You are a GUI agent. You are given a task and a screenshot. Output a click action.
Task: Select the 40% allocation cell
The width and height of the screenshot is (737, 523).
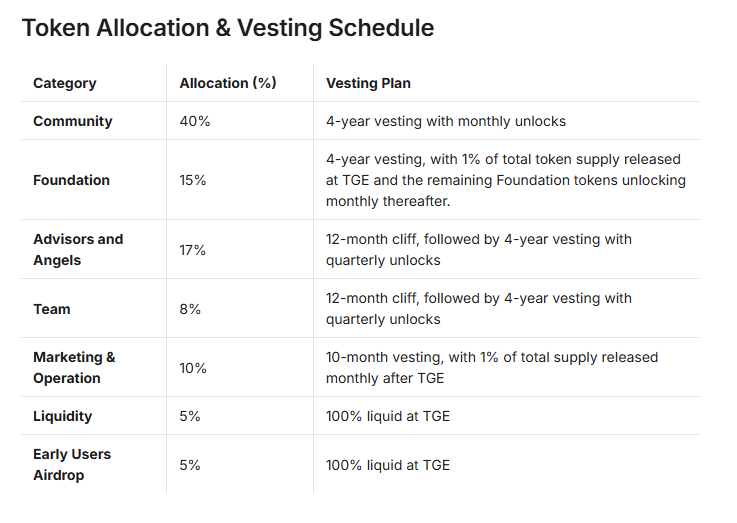[x=195, y=121]
